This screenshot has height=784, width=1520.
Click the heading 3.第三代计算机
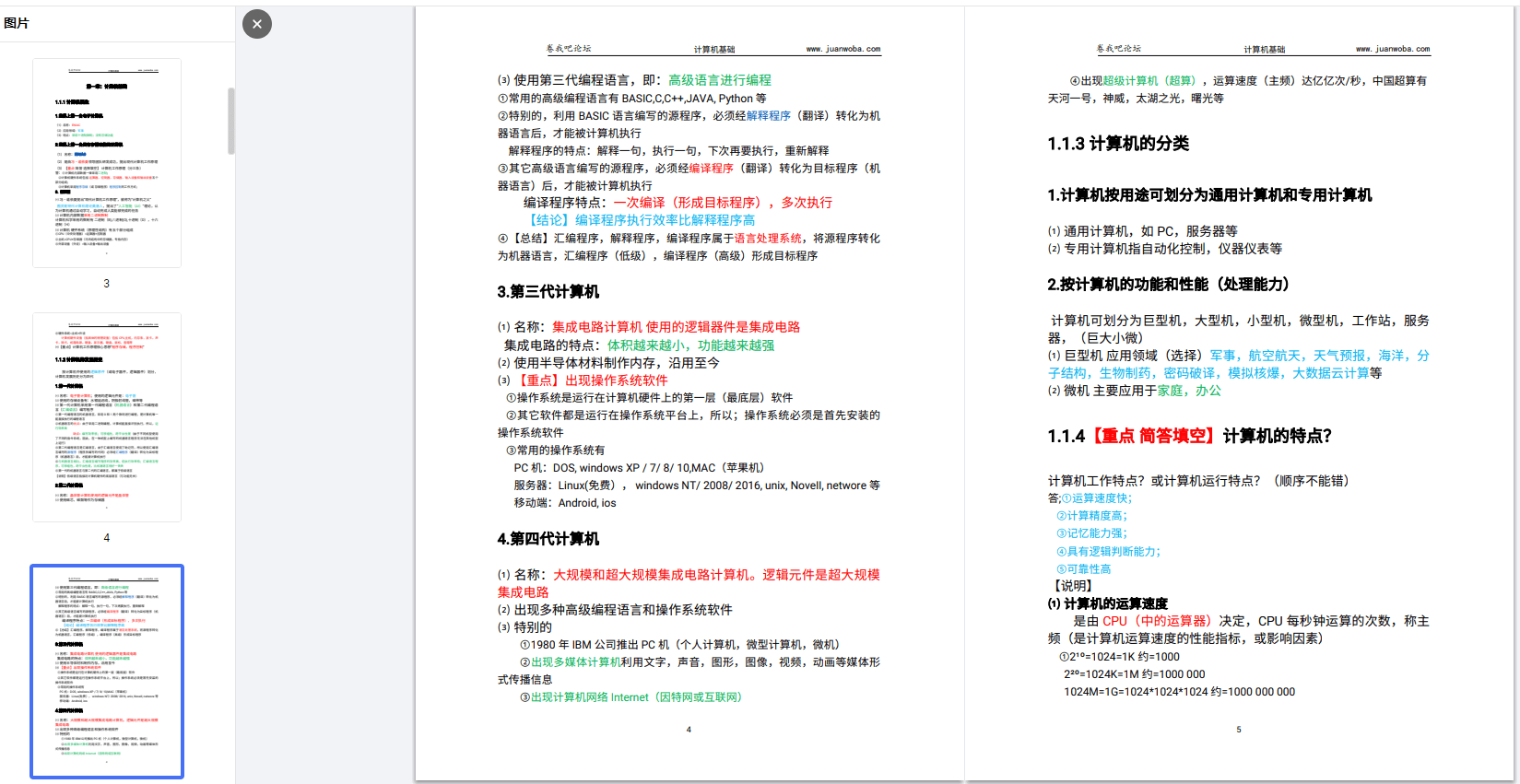pos(548,292)
